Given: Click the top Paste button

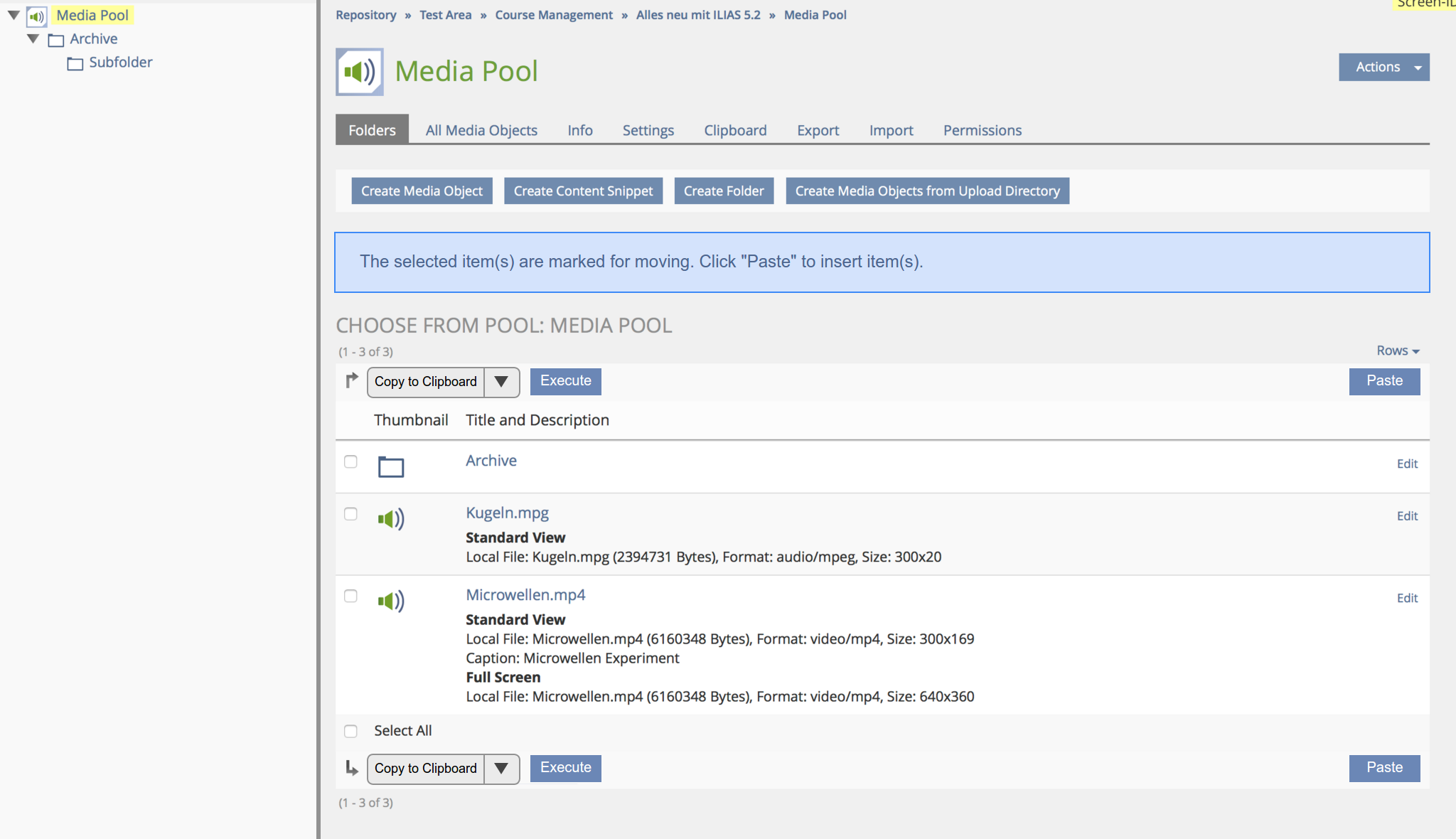Looking at the screenshot, I should click(1384, 381).
